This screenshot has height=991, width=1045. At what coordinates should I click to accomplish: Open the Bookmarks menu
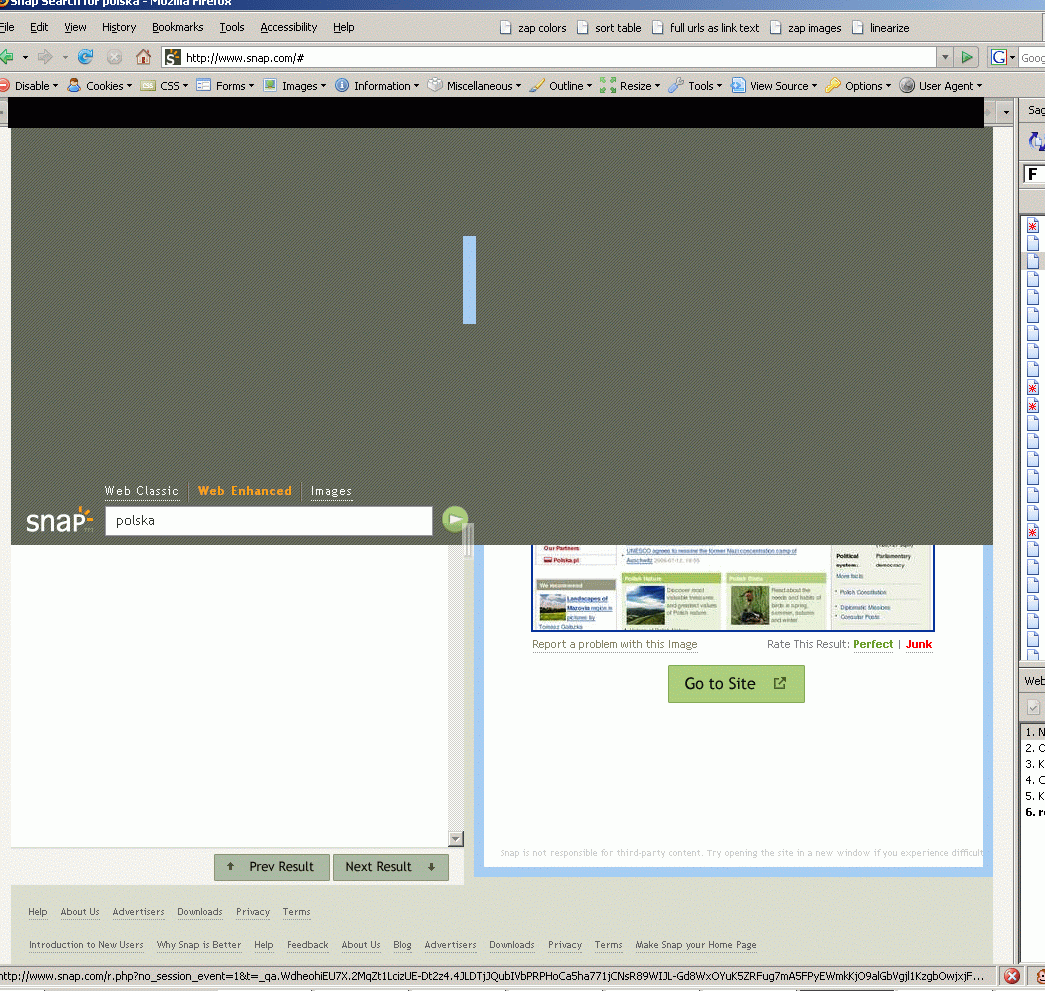coord(177,27)
